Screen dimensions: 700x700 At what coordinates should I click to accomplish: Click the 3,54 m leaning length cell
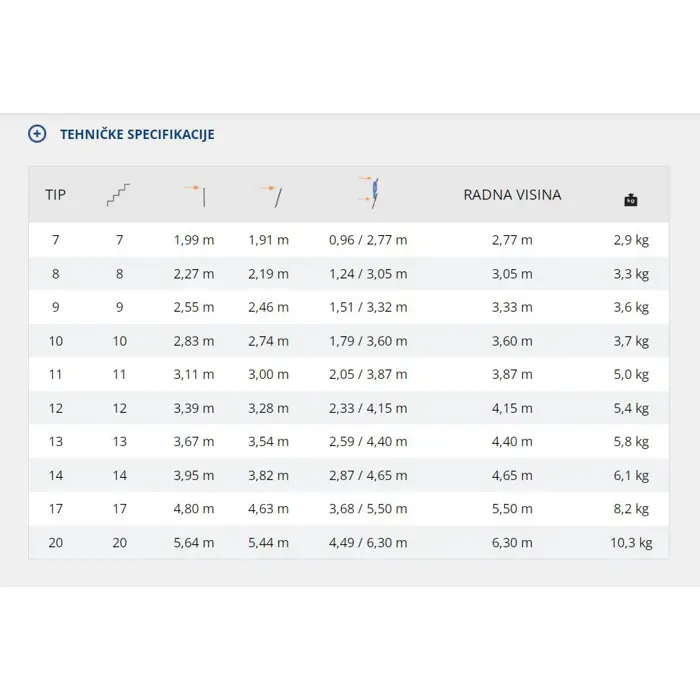[x=268, y=442]
